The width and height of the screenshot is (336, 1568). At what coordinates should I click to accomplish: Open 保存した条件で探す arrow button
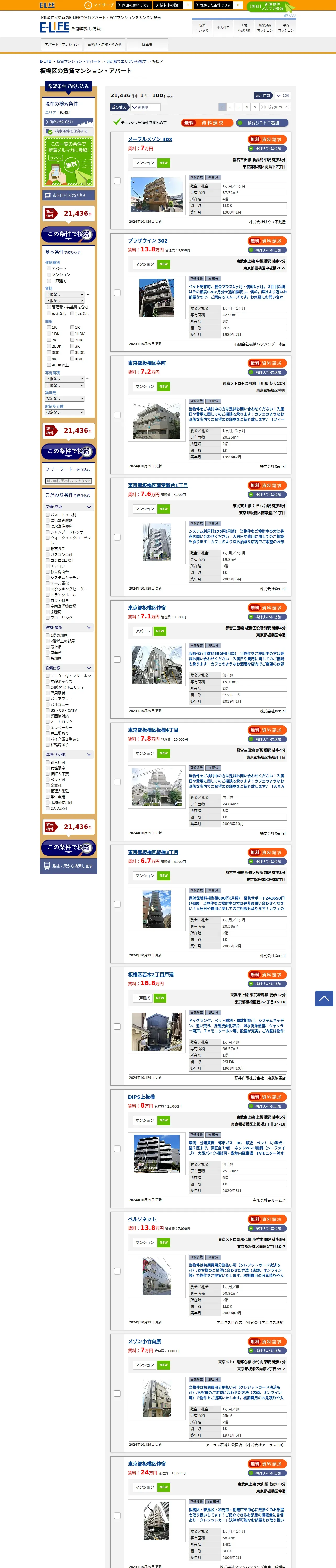[214, 5]
